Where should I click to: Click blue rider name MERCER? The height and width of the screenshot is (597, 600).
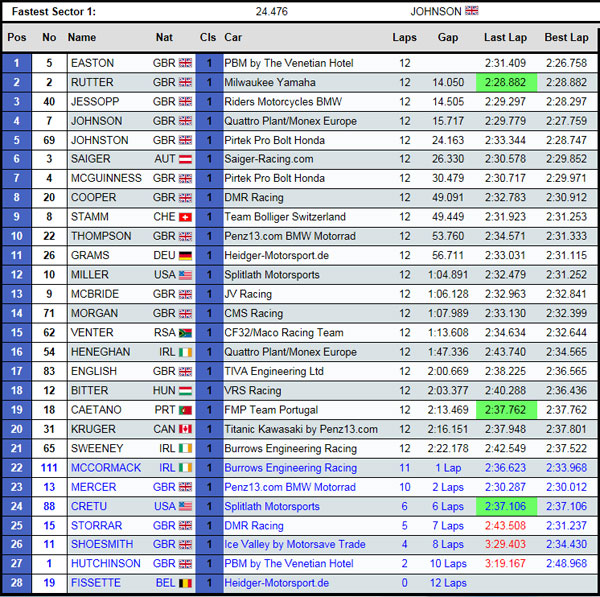[93, 487]
